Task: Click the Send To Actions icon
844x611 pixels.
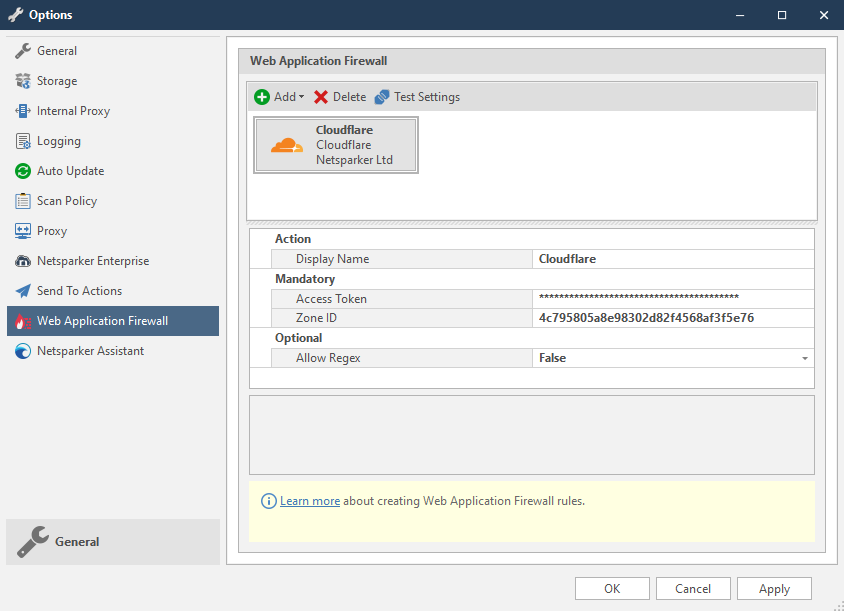Action: pos(23,291)
